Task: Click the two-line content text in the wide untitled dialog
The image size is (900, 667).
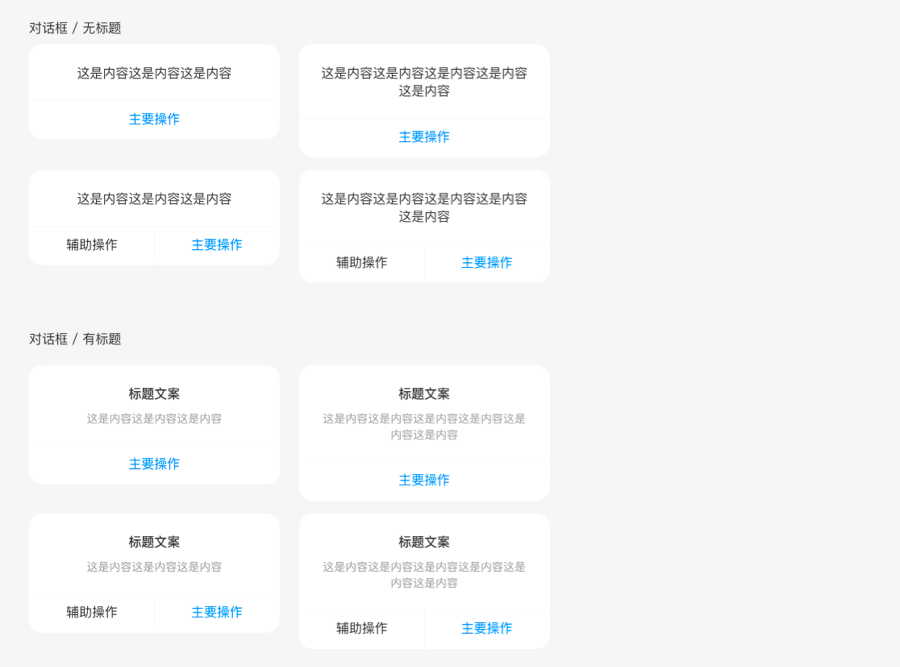Action: pyautogui.click(x=424, y=82)
